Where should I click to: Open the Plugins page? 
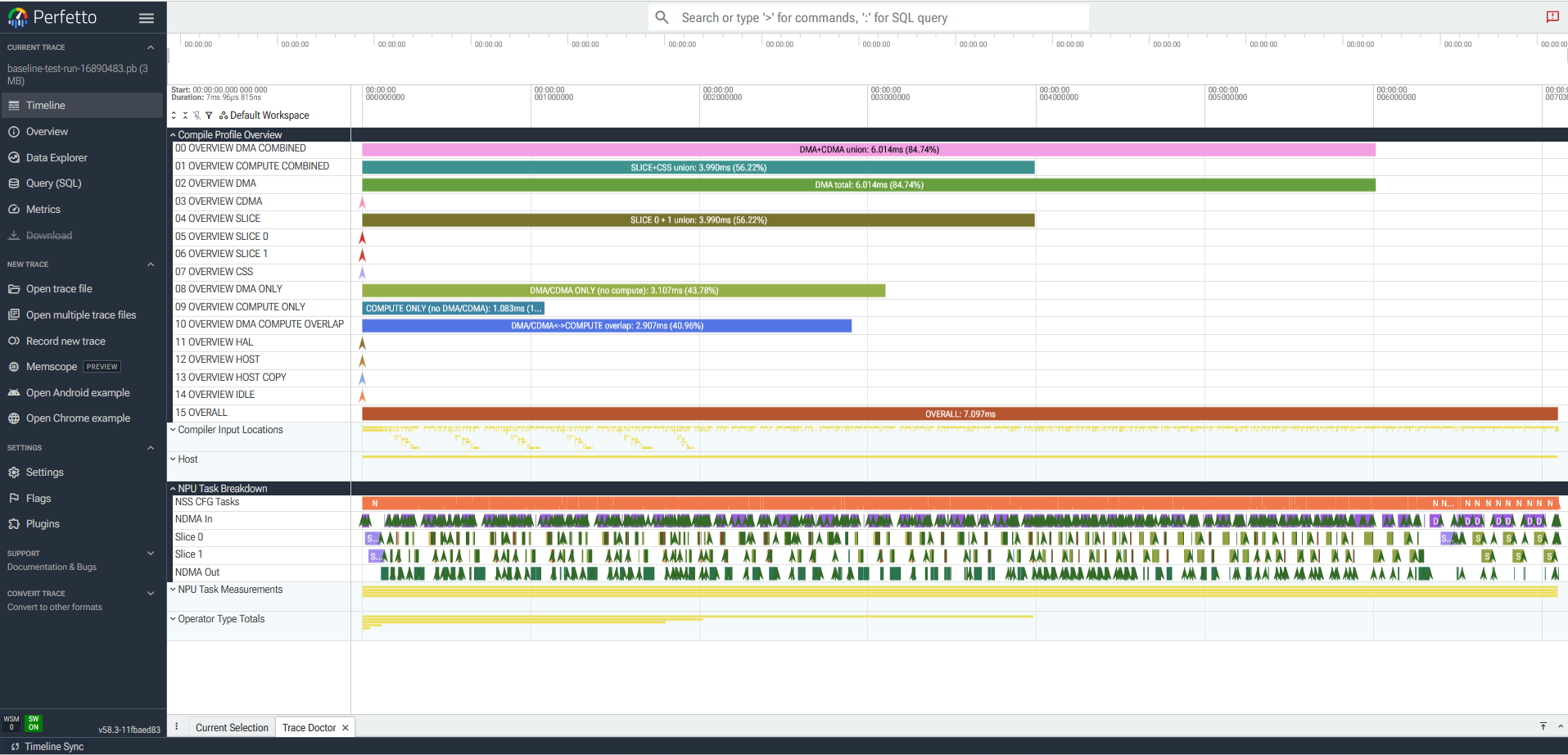click(x=82, y=524)
